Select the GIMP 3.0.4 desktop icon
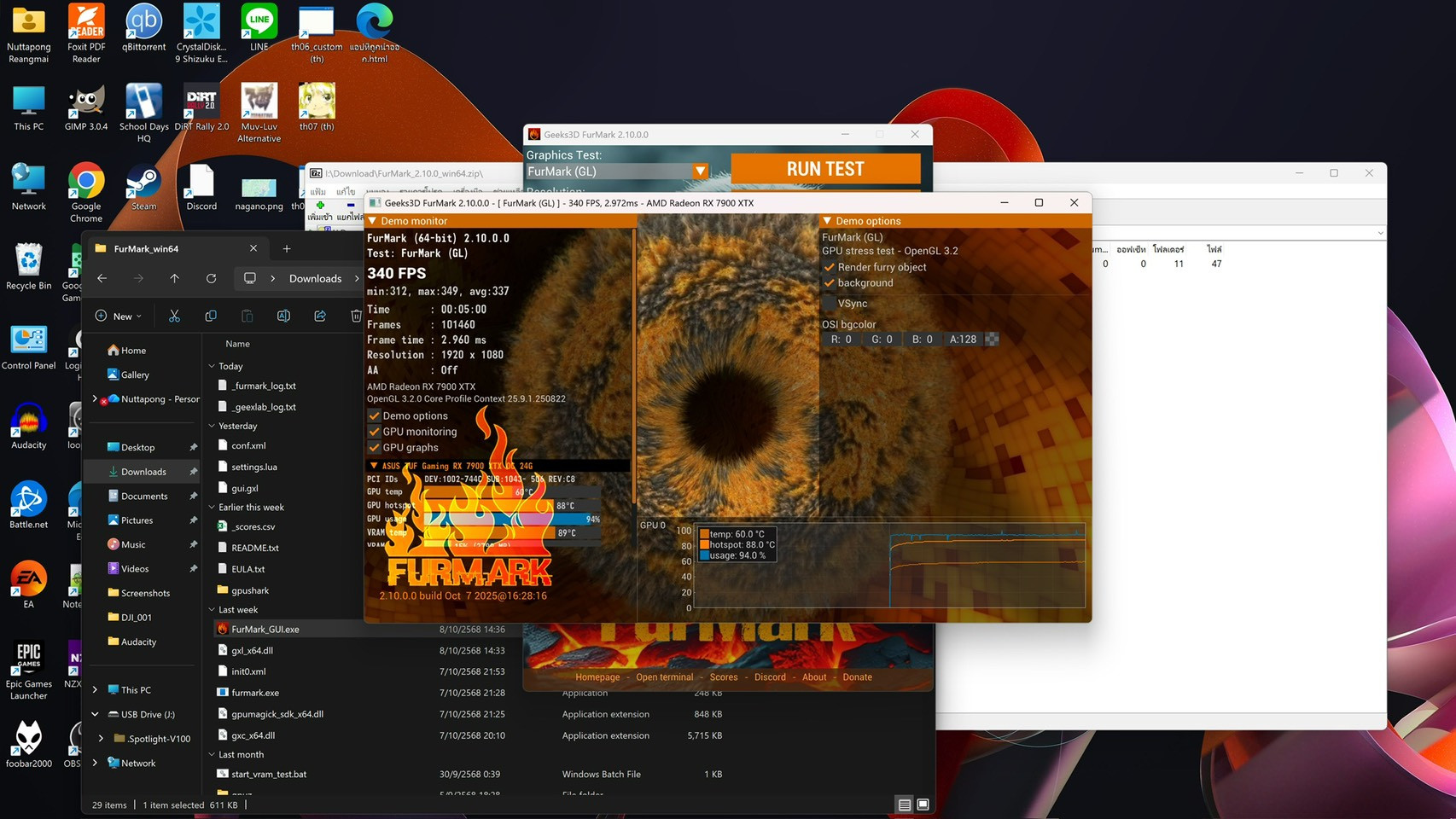Viewport: 1456px width, 819px height. pyautogui.click(x=86, y=108)
